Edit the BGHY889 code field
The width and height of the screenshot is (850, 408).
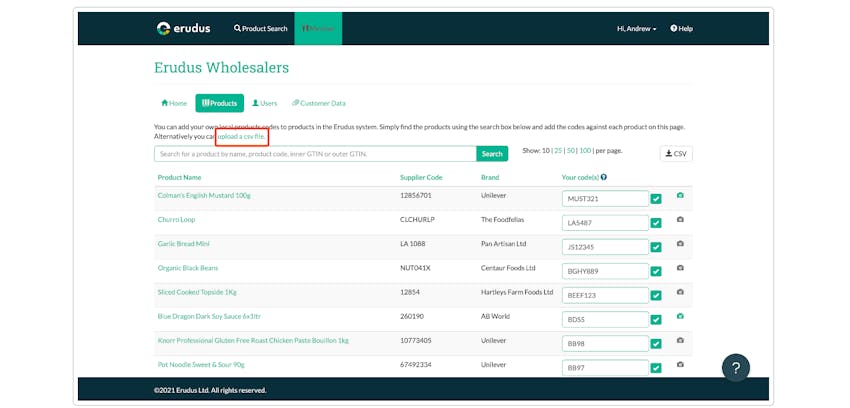605,271
